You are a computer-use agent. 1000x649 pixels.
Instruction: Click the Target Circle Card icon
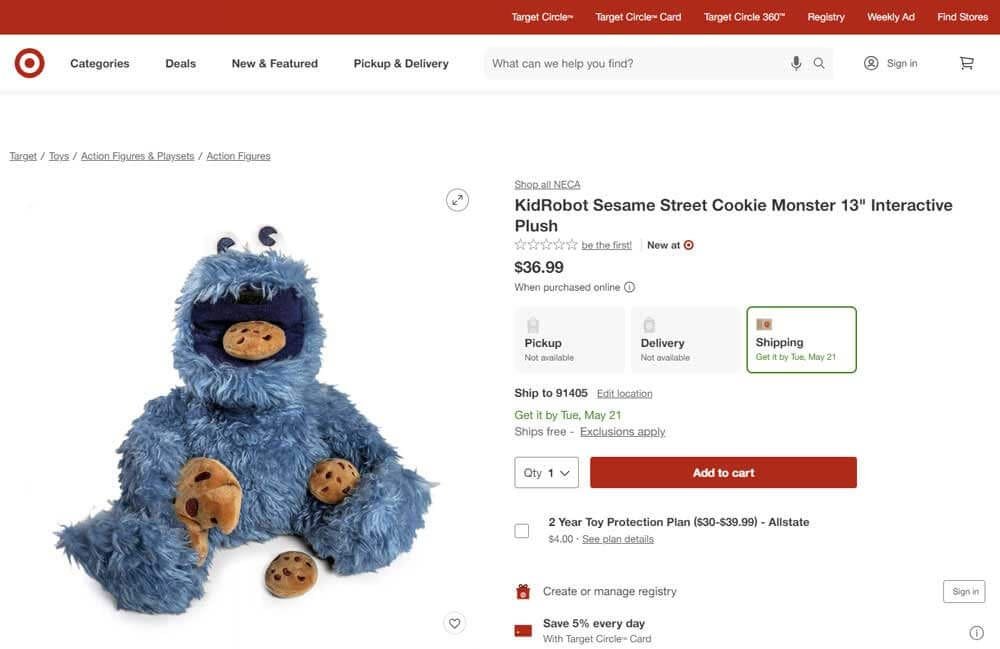pos(522,629)
